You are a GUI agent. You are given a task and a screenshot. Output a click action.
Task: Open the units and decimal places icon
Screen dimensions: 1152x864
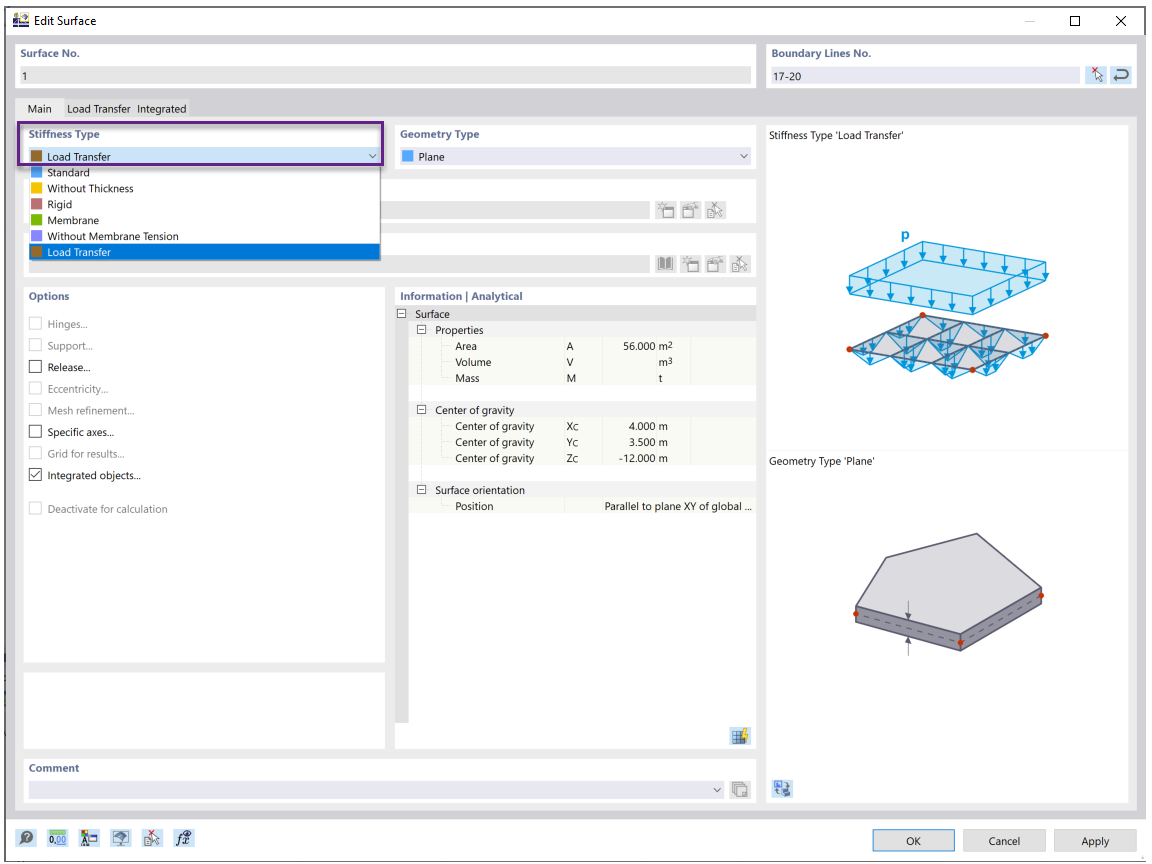point(57,838)
